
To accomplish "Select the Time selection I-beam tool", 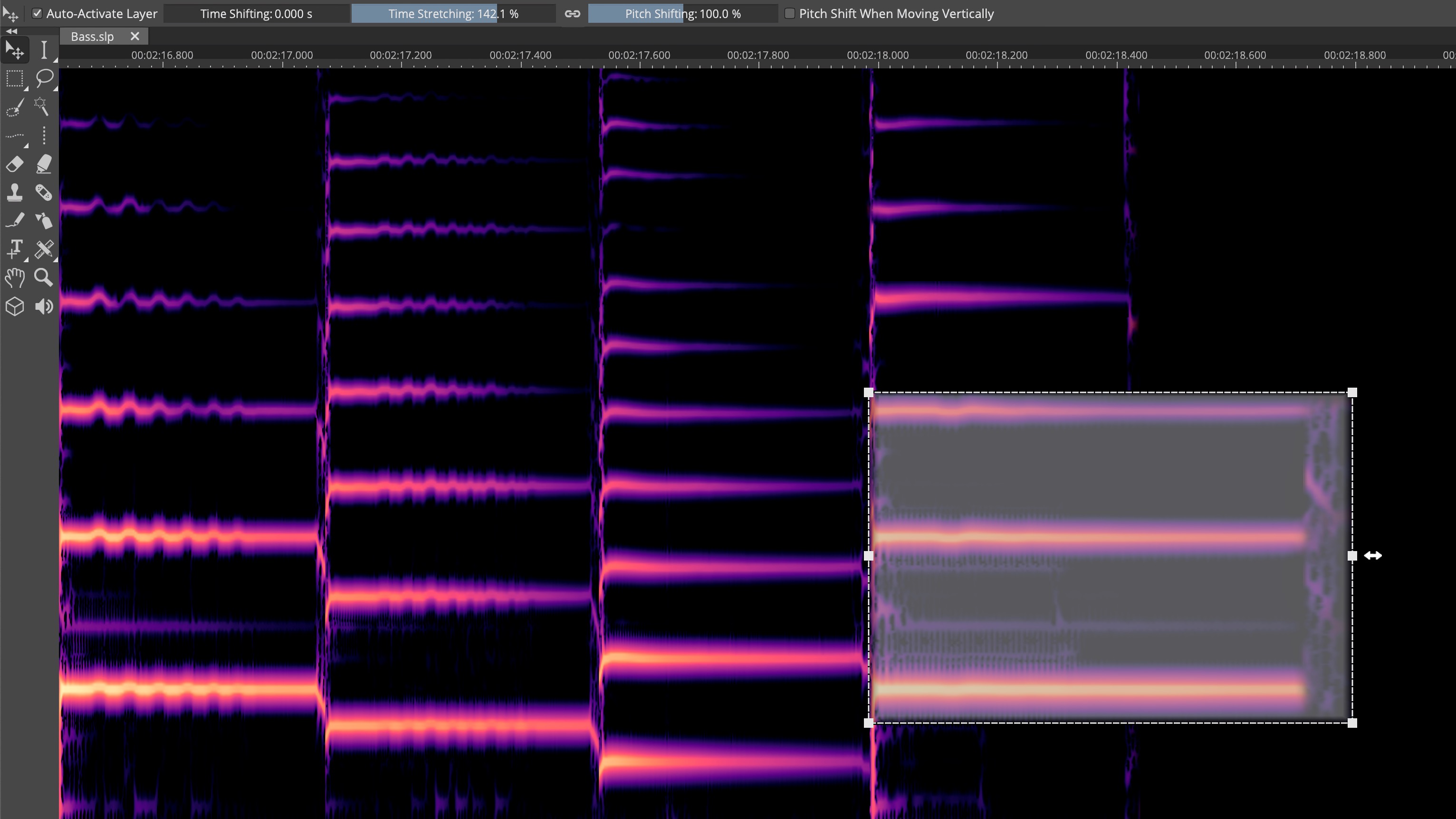I will coord(44,50).
